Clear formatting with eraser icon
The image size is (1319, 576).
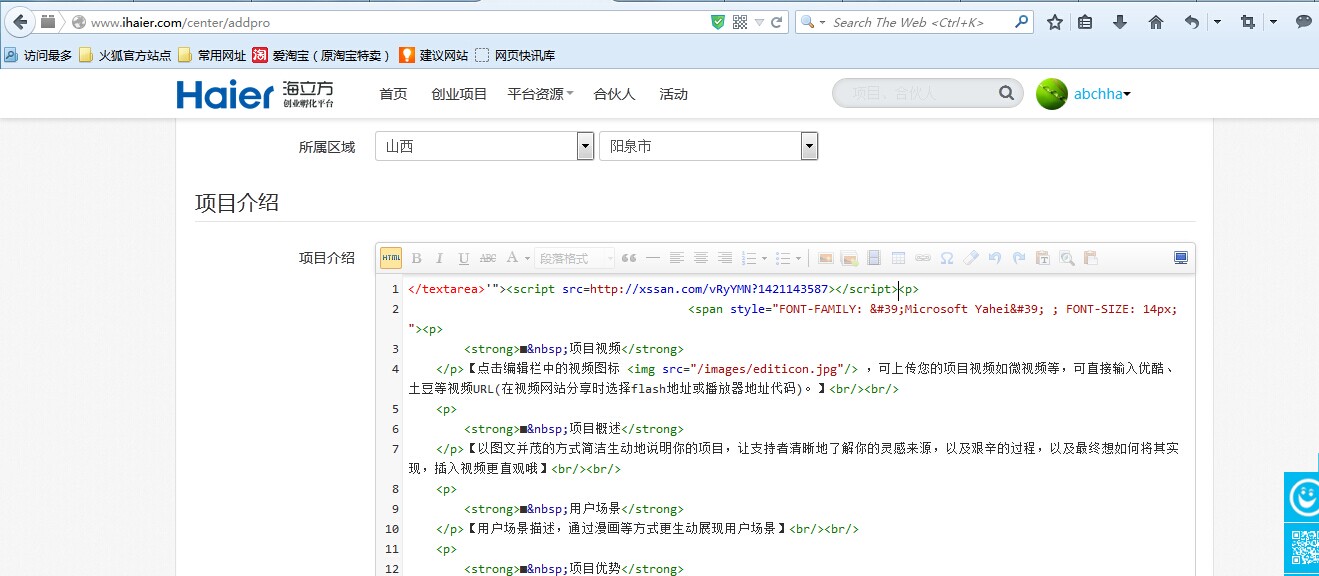click(971, 258)
